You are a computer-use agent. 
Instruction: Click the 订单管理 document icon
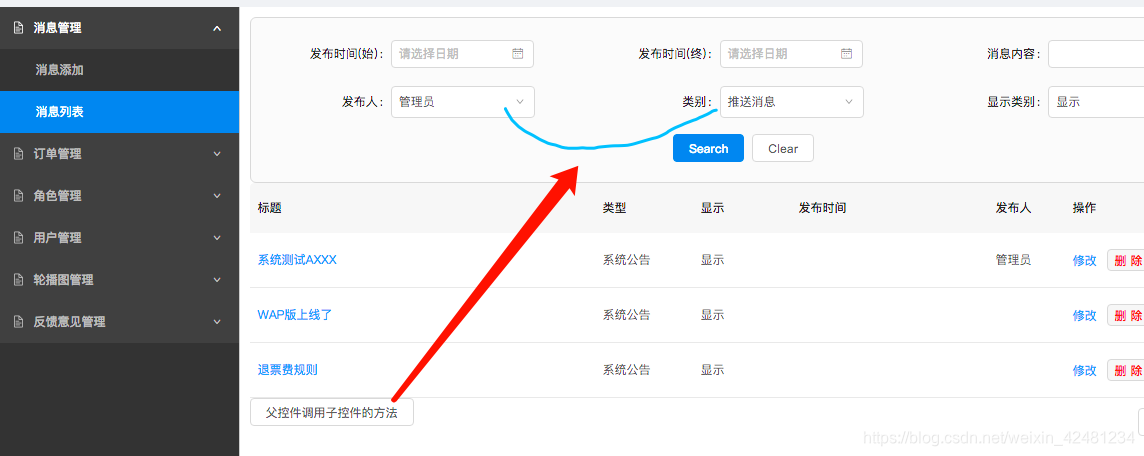[19, 154]
